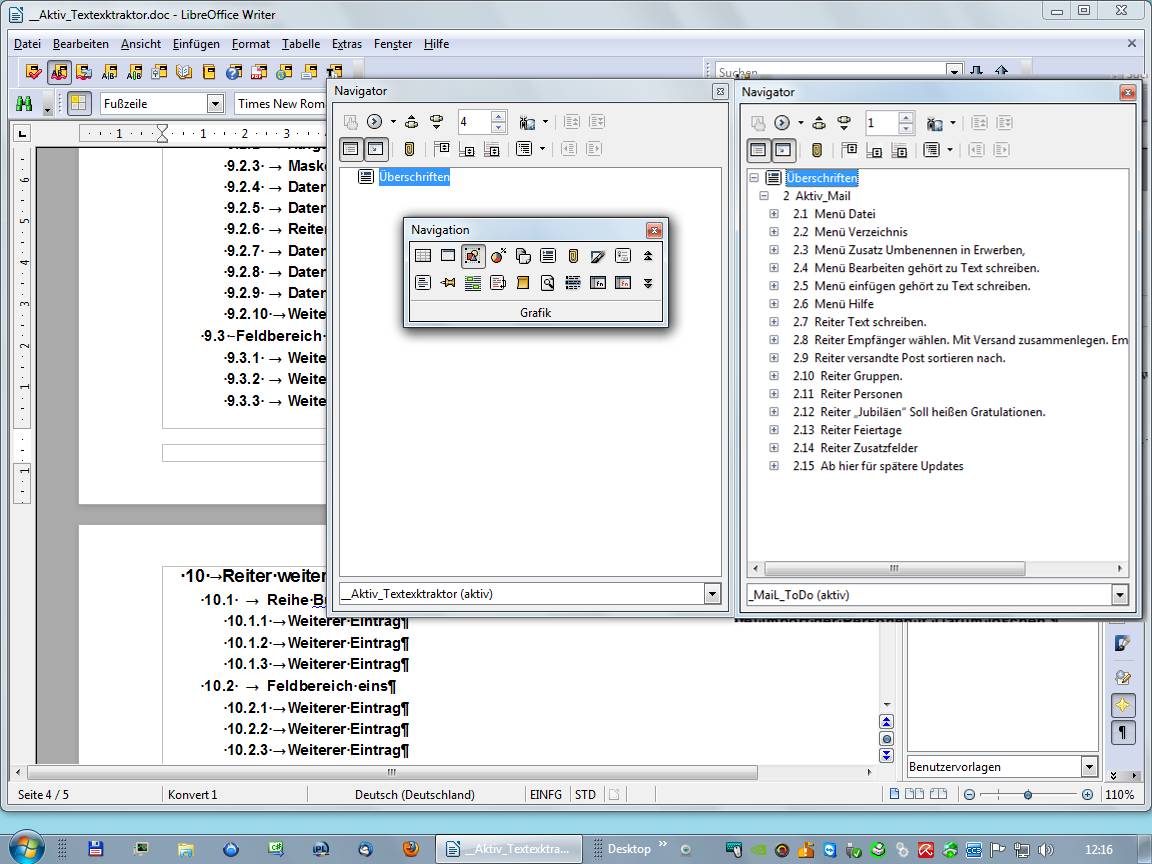Select Headings icon in Navigation toolbar
The image size is (1152, 864).
pyautogui.click(x=548, y=256)
